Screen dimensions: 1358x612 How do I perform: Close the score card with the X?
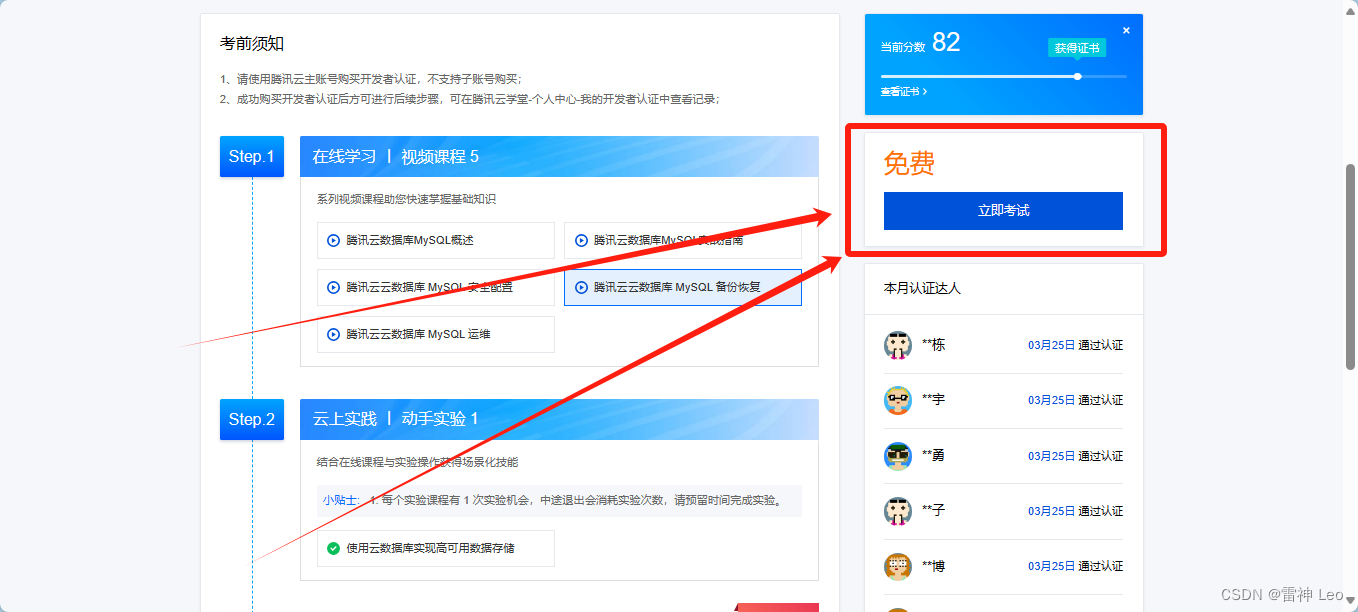(1126, 30)
